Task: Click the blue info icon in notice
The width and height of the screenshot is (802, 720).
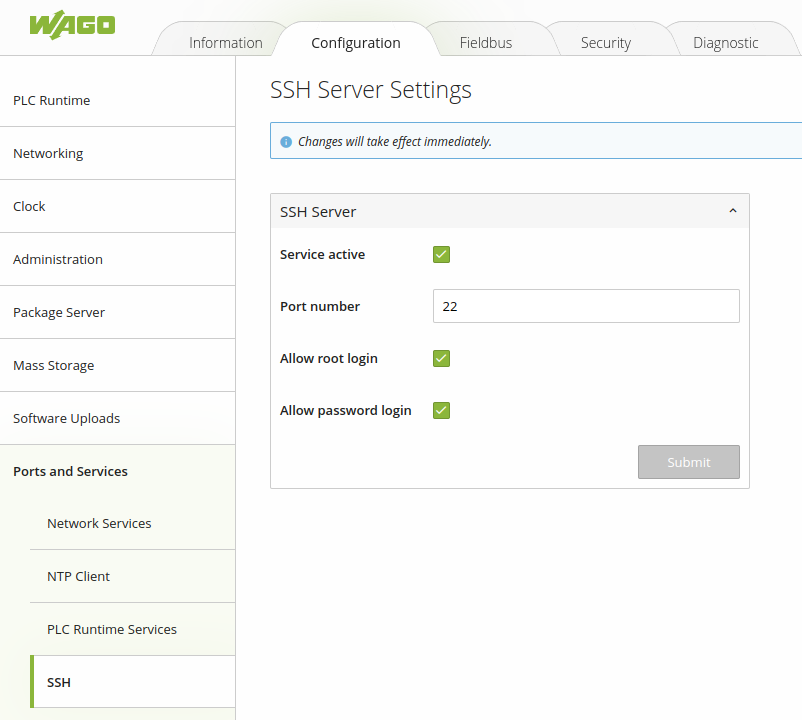Action: coord(286,142)
